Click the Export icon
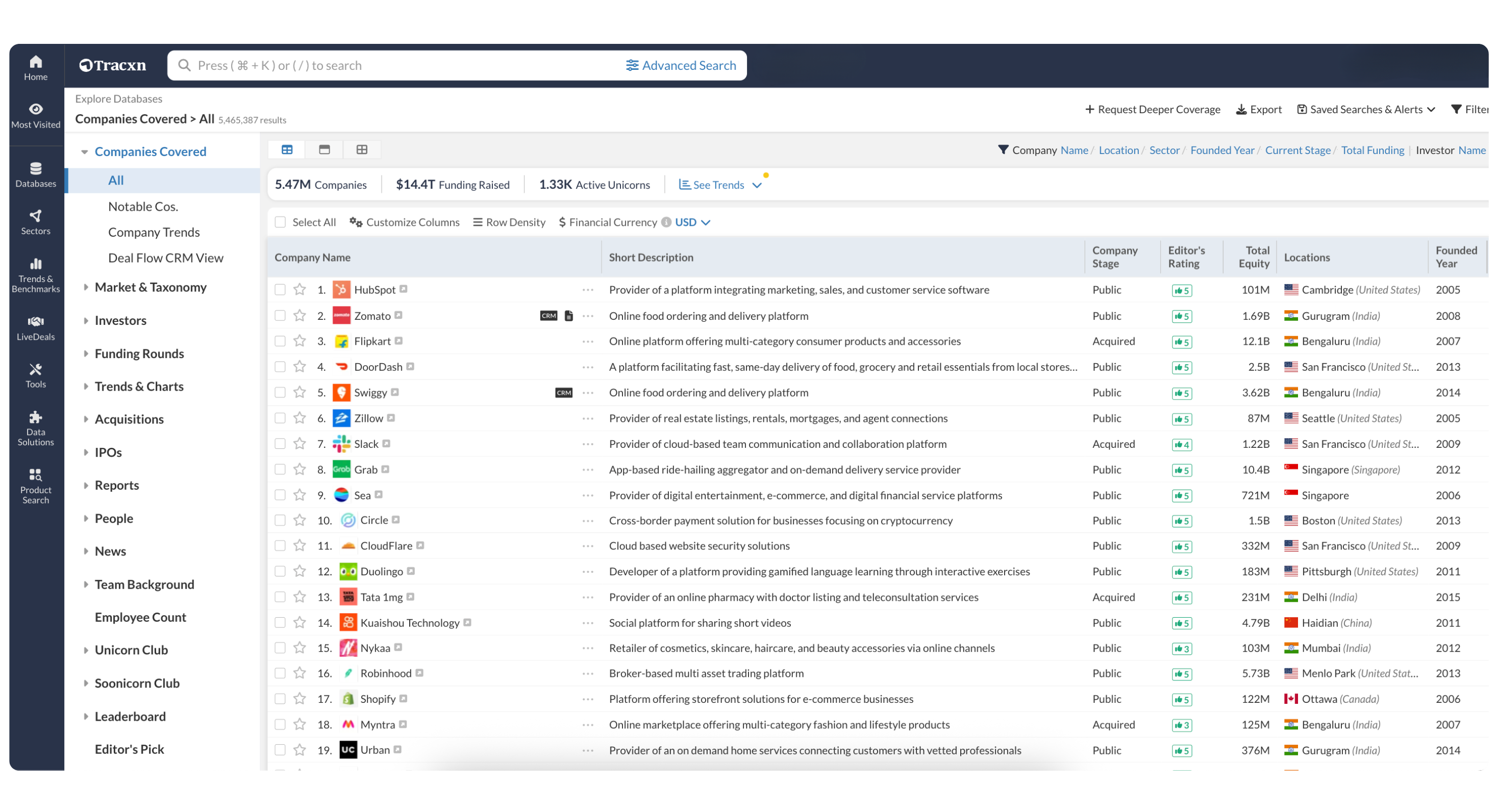Screen dimensions: 1497x812 click(x=1242, y=109)
